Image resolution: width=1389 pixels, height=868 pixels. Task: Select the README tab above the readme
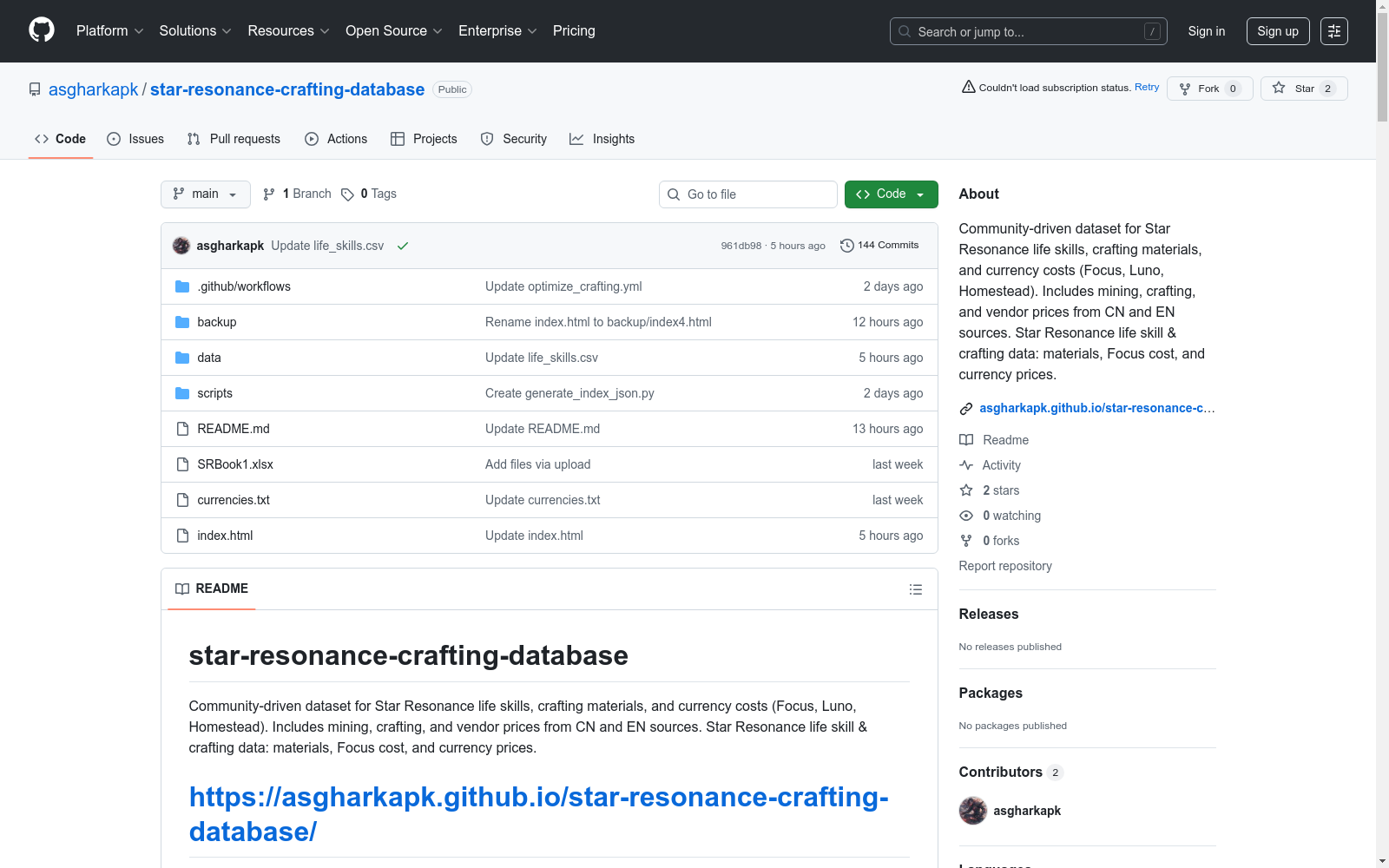(212, 589)
